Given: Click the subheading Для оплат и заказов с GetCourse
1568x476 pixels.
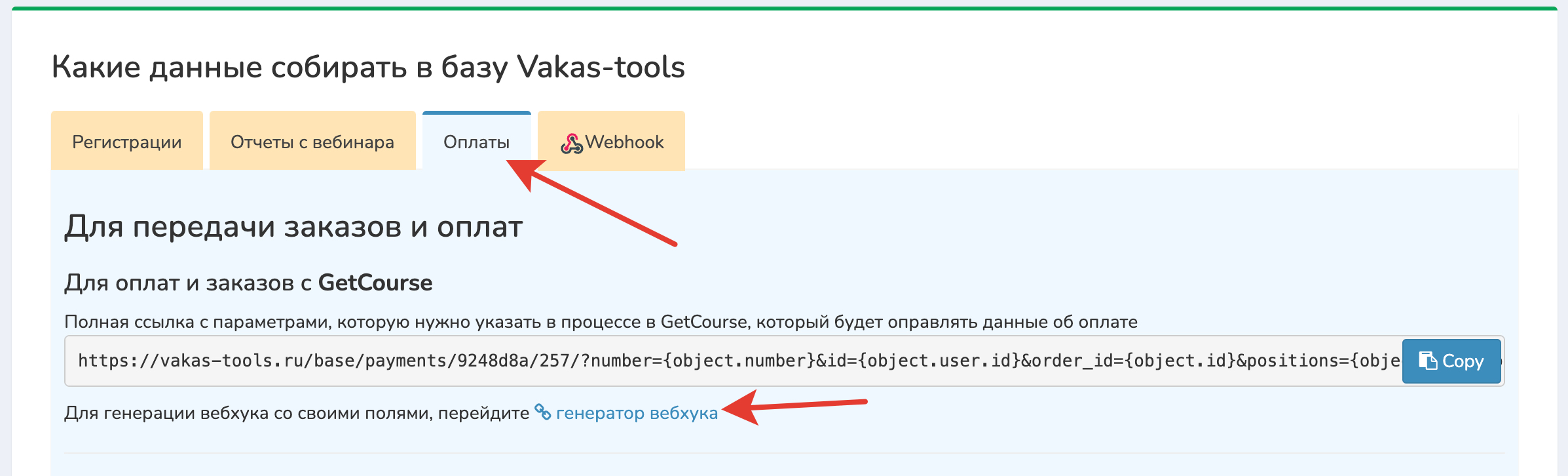Looking at the screenshot, I should pos(248,283).
